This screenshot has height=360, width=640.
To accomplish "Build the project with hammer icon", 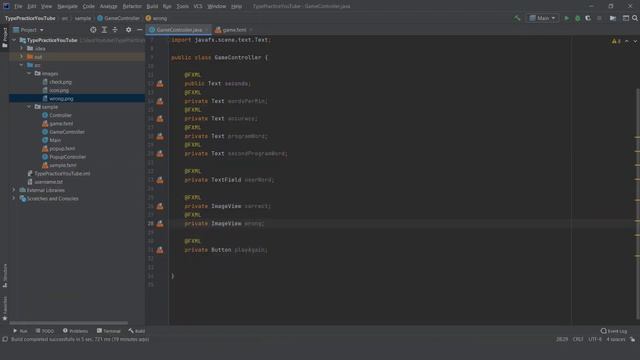I will point(517,18).
